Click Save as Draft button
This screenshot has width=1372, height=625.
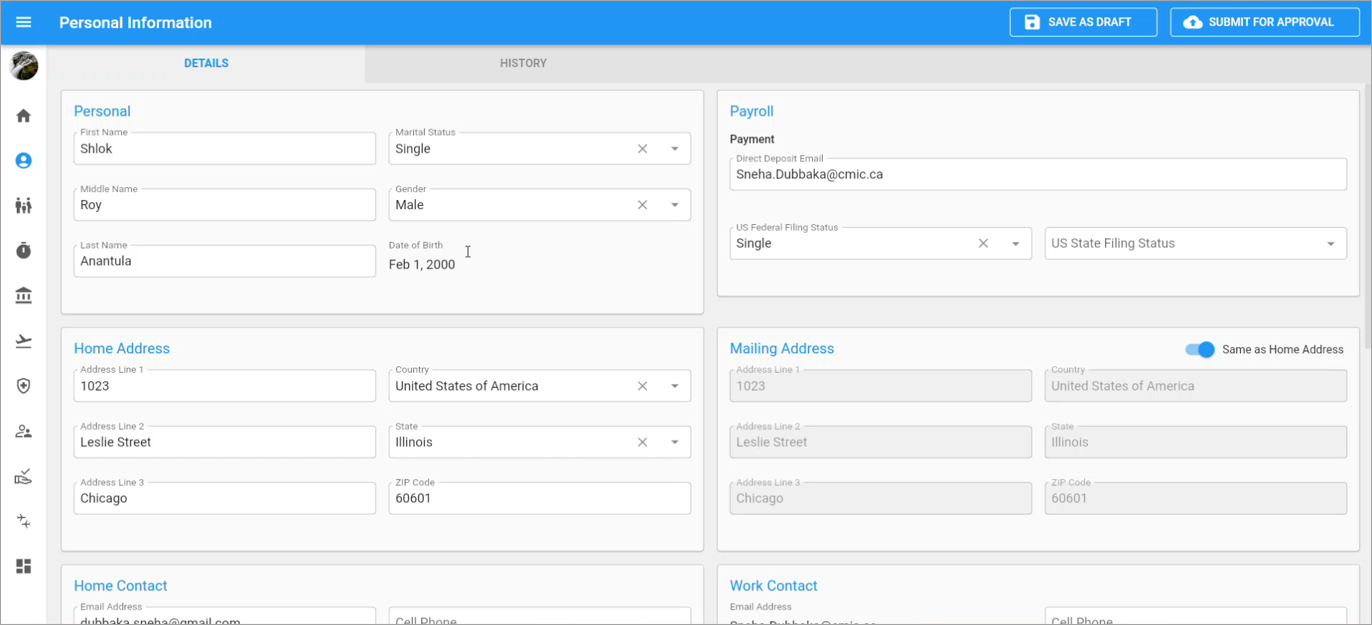[x=1083, y=22]
